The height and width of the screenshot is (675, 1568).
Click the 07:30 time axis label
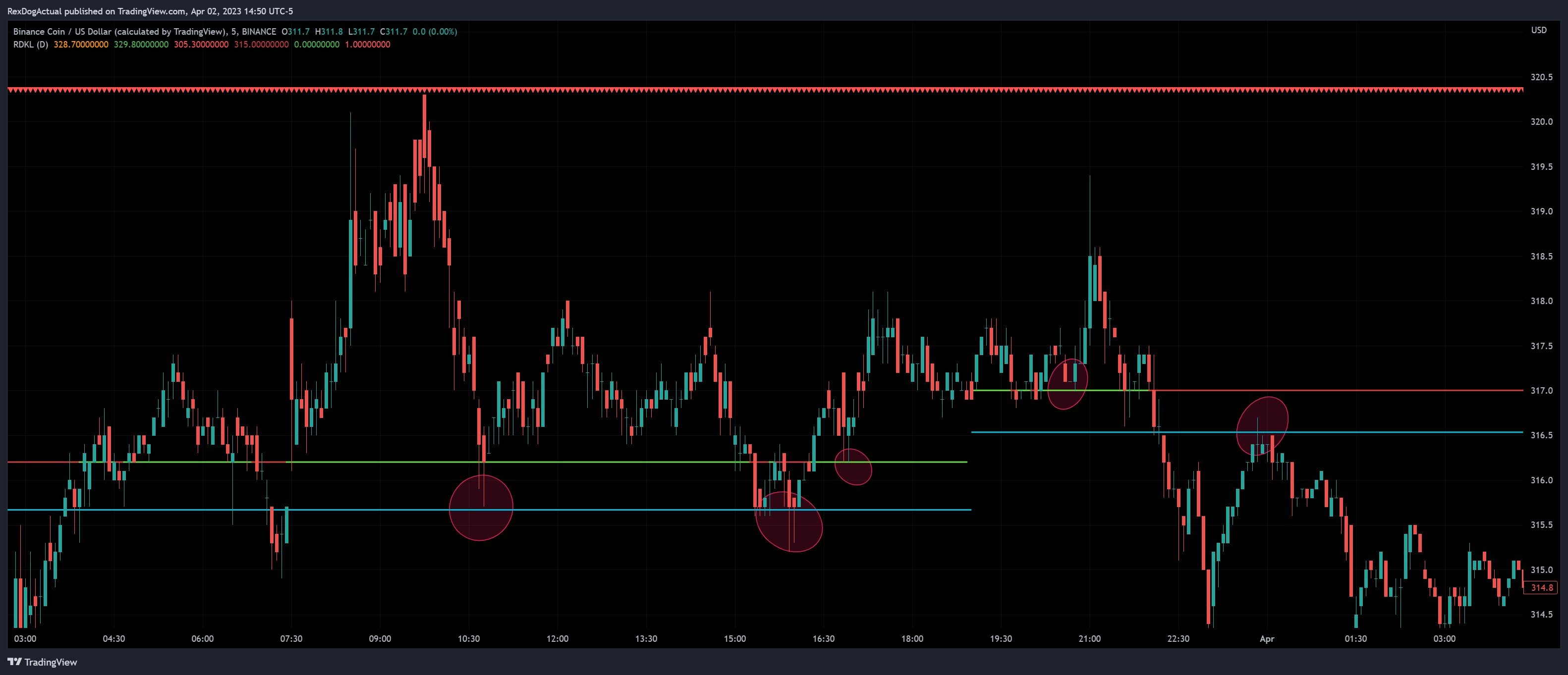point(291,638)
